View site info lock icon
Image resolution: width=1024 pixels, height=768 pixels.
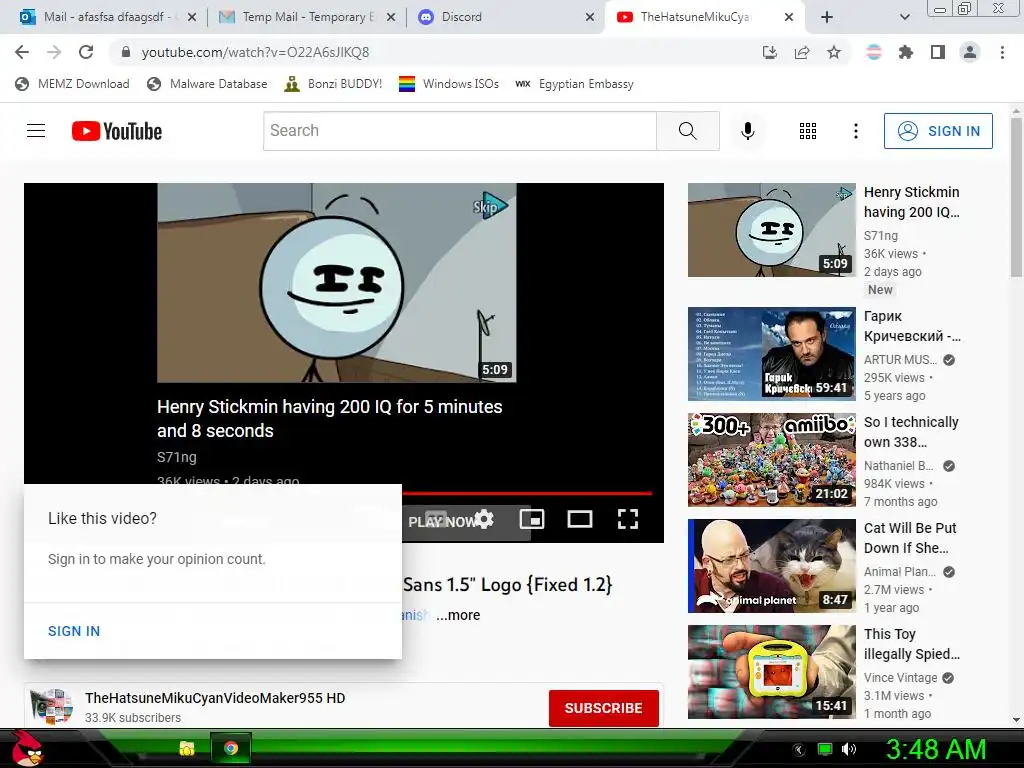pos(126,52)
